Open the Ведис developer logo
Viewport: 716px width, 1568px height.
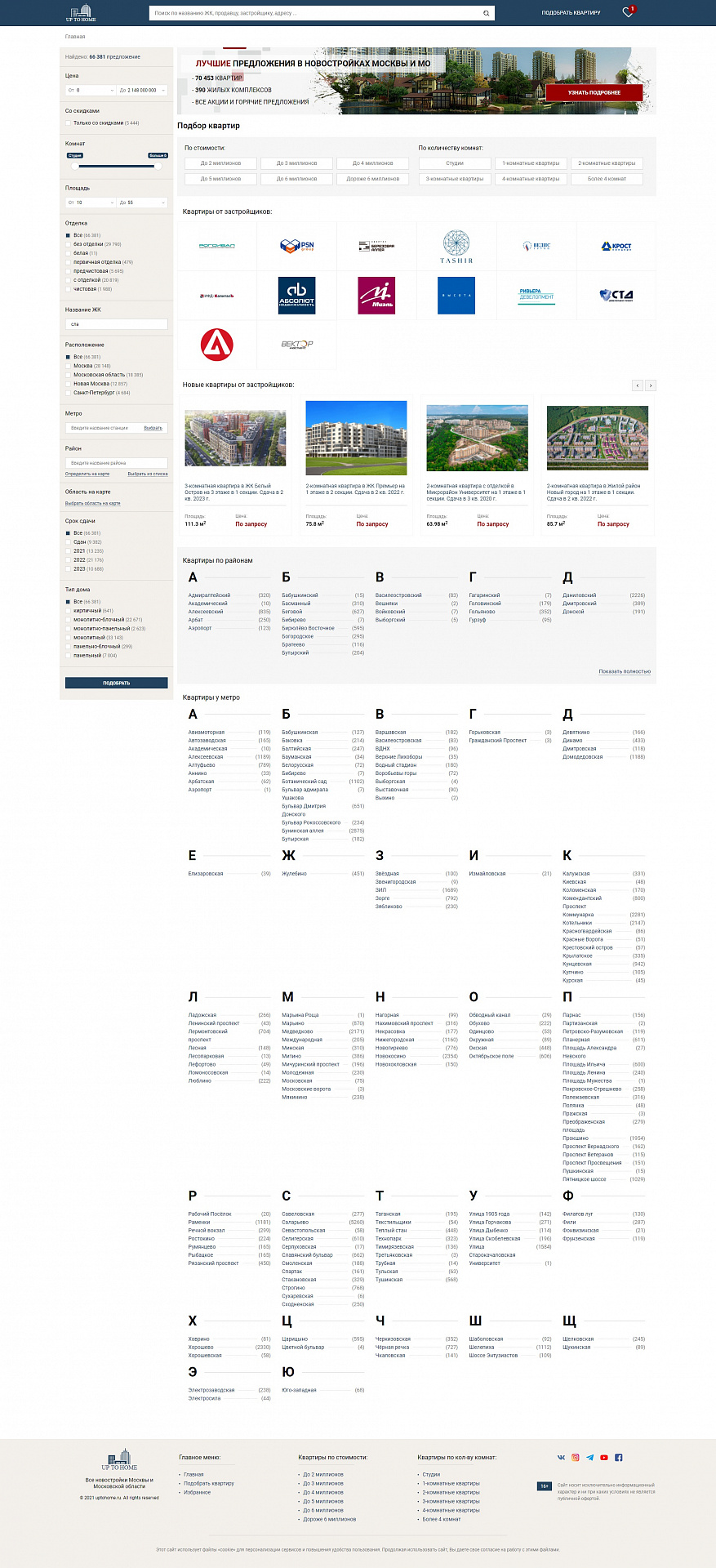tap(536, 246)
